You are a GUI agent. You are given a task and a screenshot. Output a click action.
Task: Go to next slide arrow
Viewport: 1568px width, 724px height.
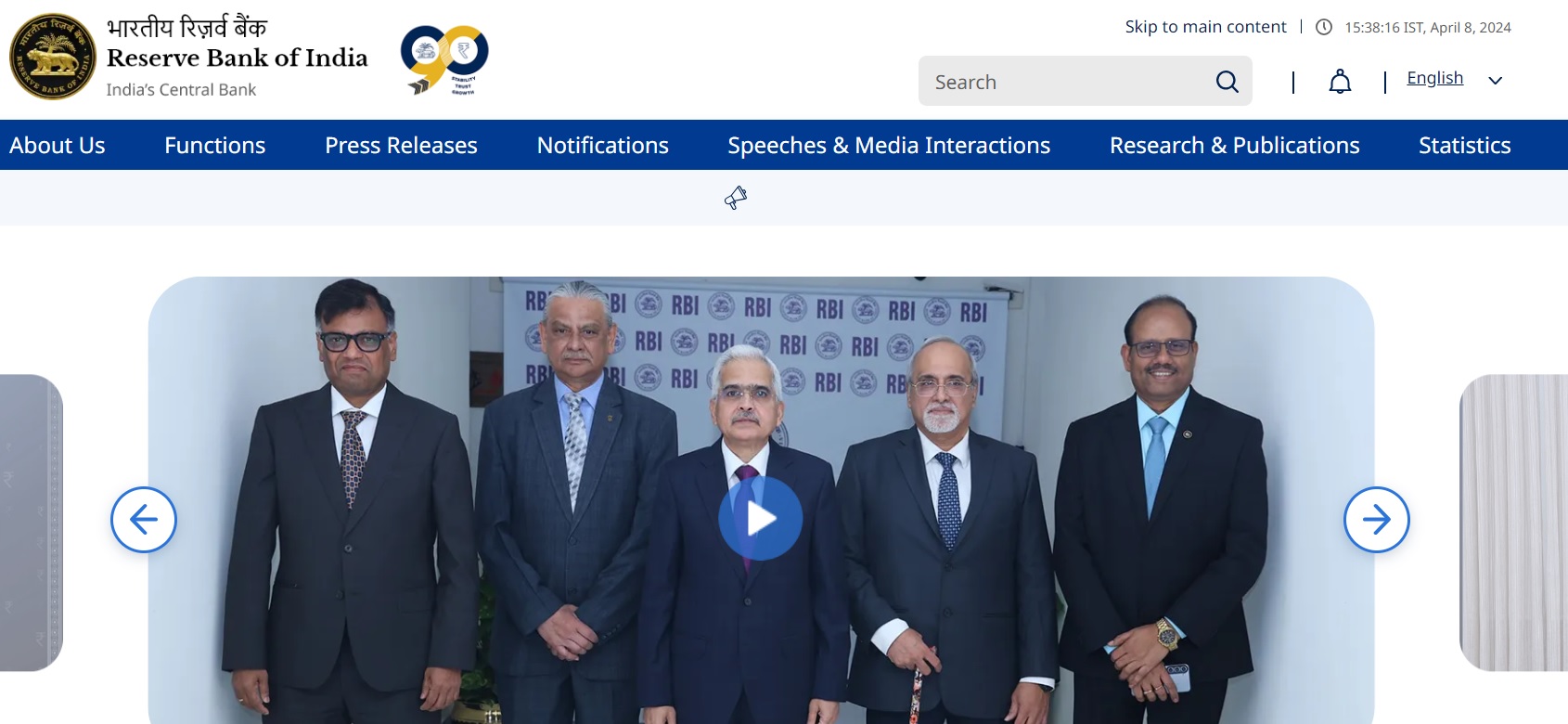click(1377, 520)
